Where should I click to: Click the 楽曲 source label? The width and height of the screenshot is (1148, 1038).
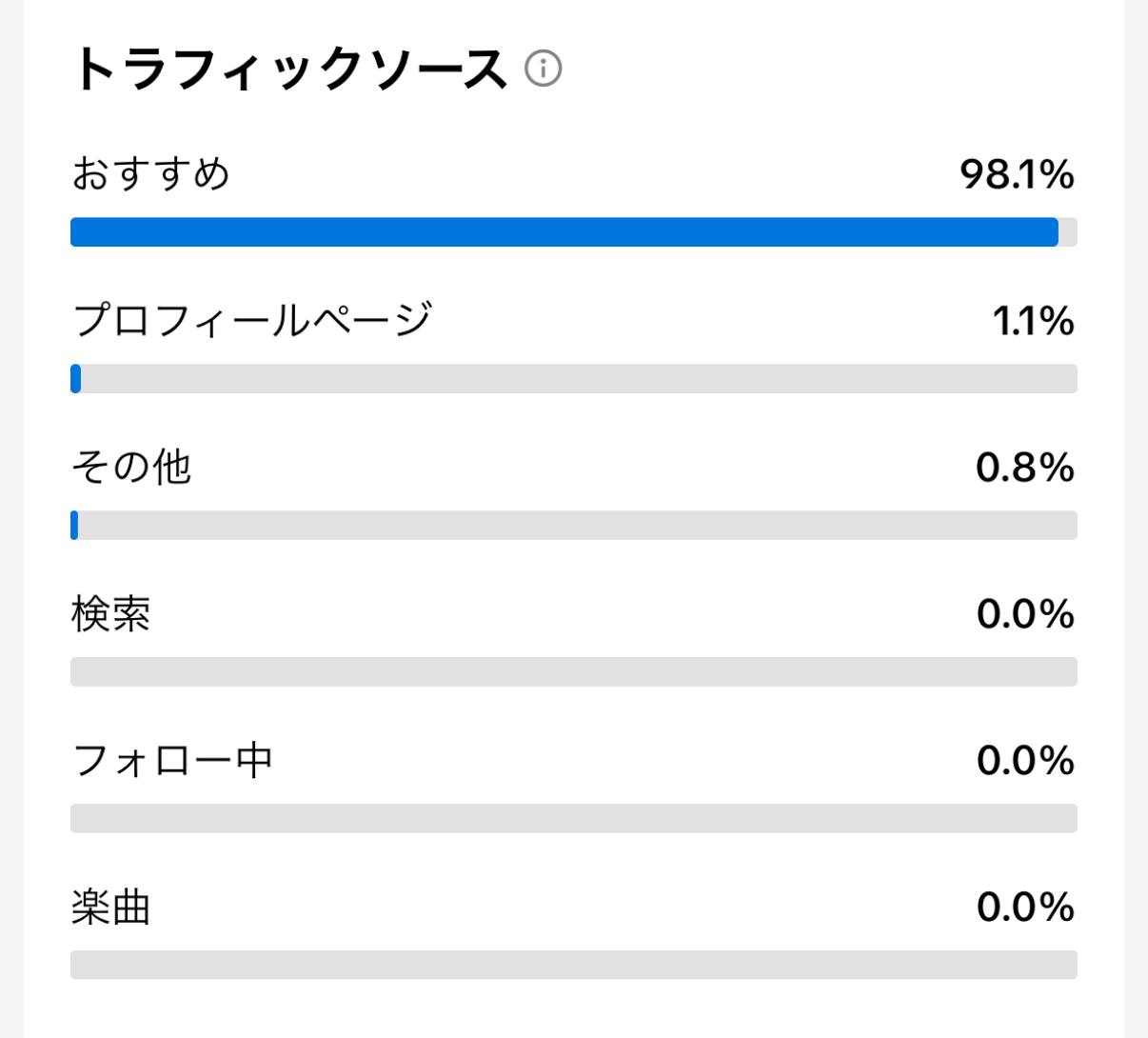pos(110,908)
